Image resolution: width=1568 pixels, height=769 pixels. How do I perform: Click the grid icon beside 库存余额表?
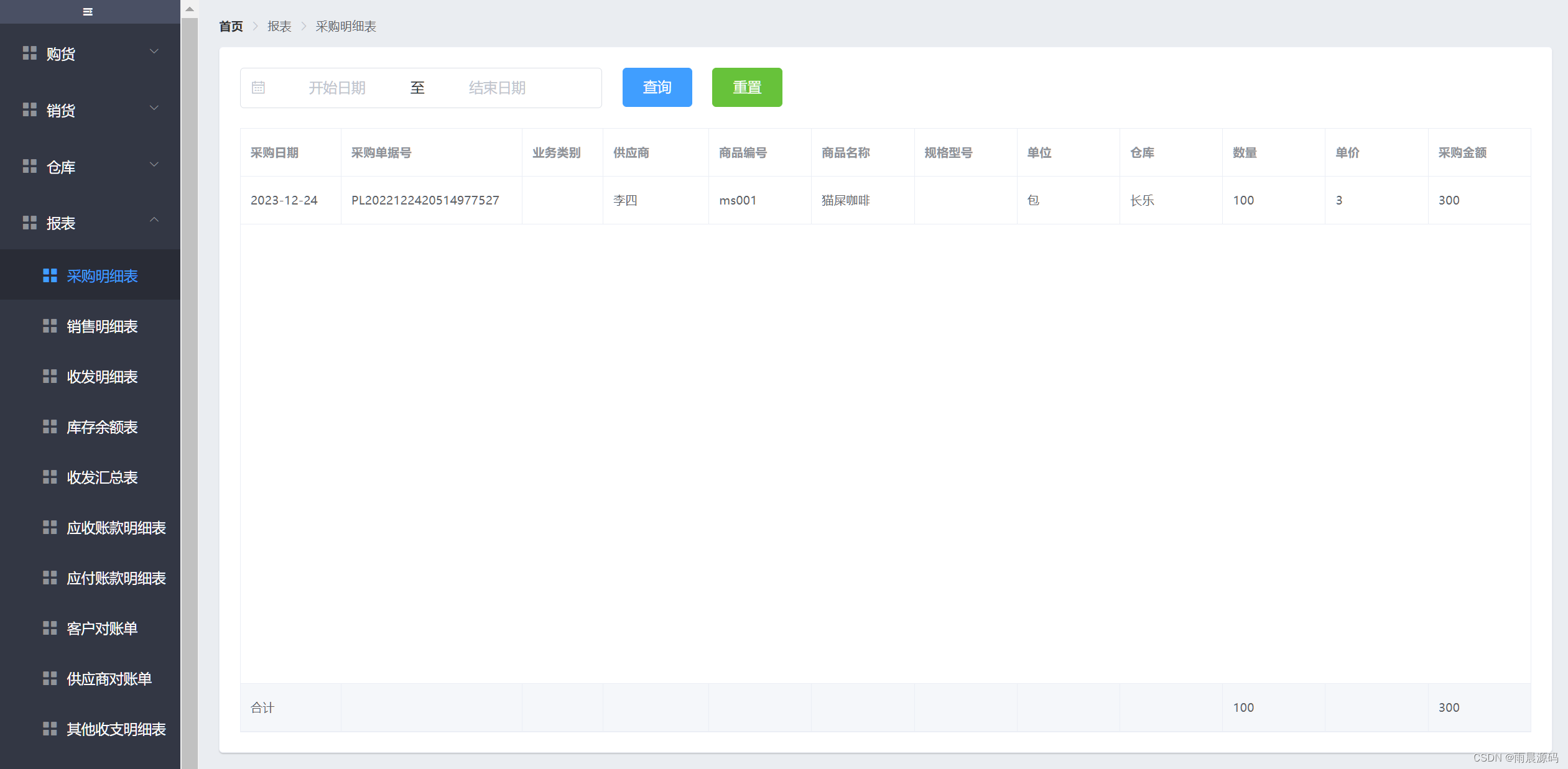coord(50,426)
